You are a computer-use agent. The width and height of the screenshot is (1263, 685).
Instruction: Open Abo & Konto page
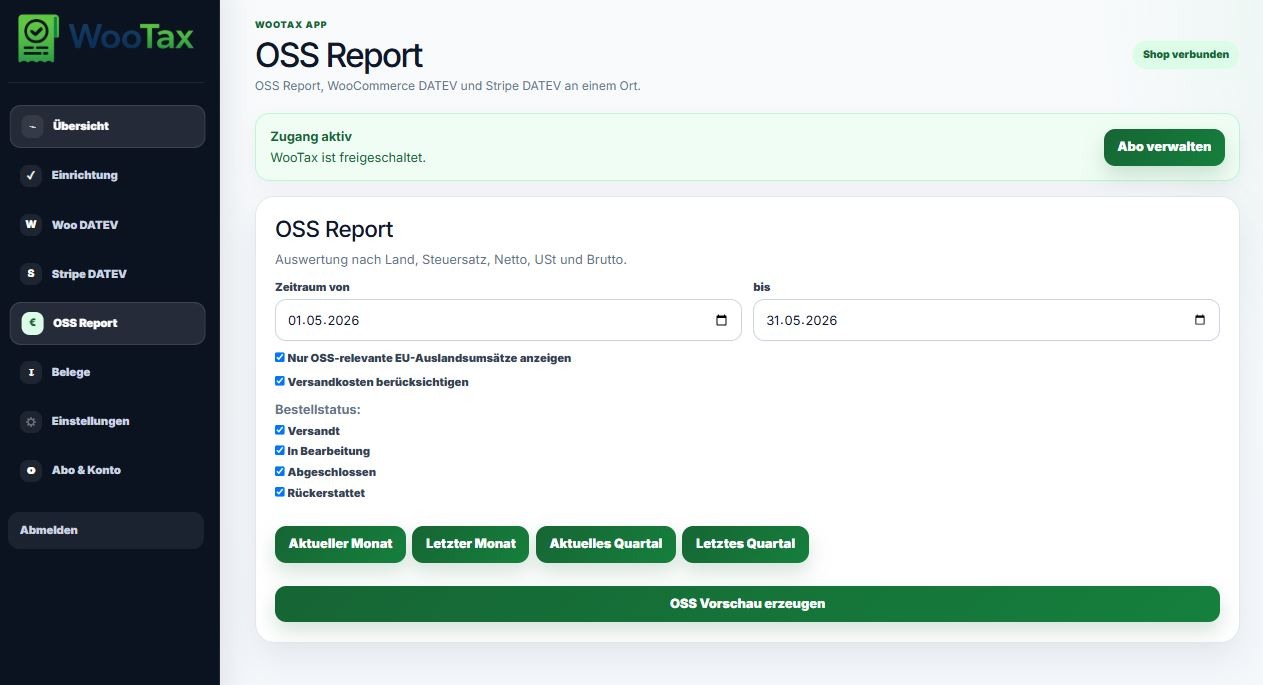pyautogui.click(x=107, y=470)
